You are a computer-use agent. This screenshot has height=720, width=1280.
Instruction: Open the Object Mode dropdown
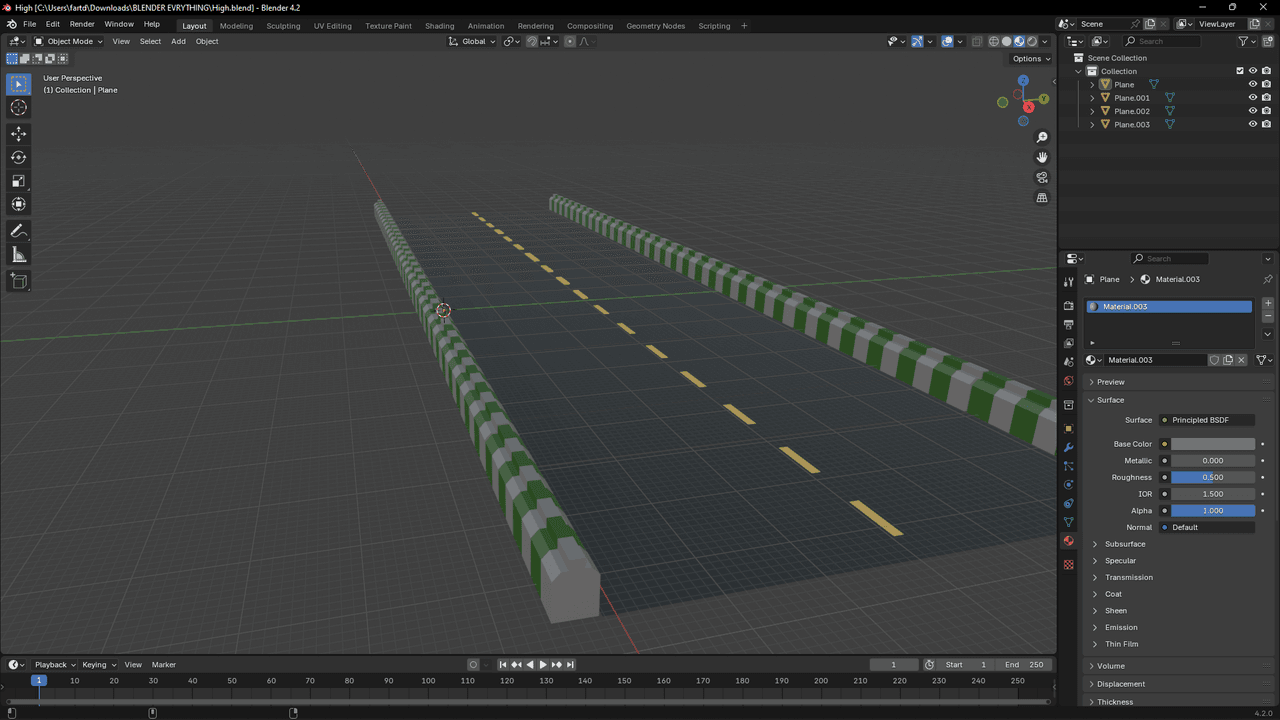coord(69,41)
